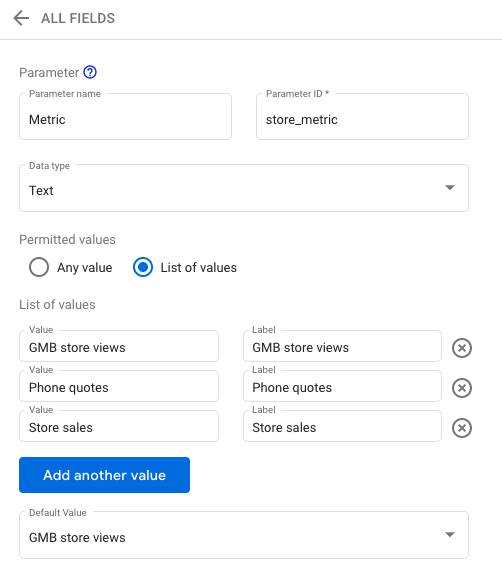The height and width of the screenshot is (566, 502).
Task: Edit the Phone quotes Value field
Action: tap(119, 386)
